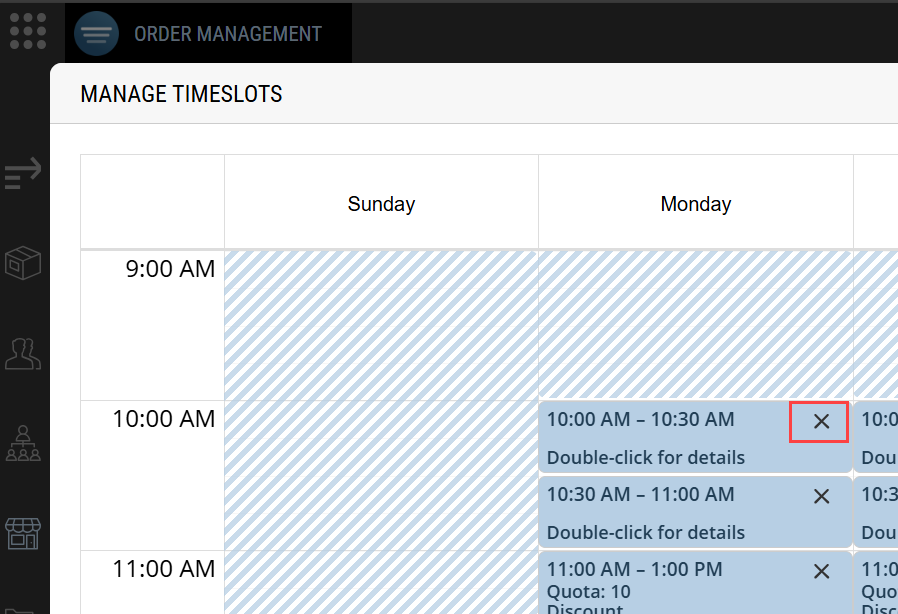This screenshot has width=898, height=614.
Task: Delete Monday 11:00 AM – 1:00 PM timeslot
Action: (821, 571)
